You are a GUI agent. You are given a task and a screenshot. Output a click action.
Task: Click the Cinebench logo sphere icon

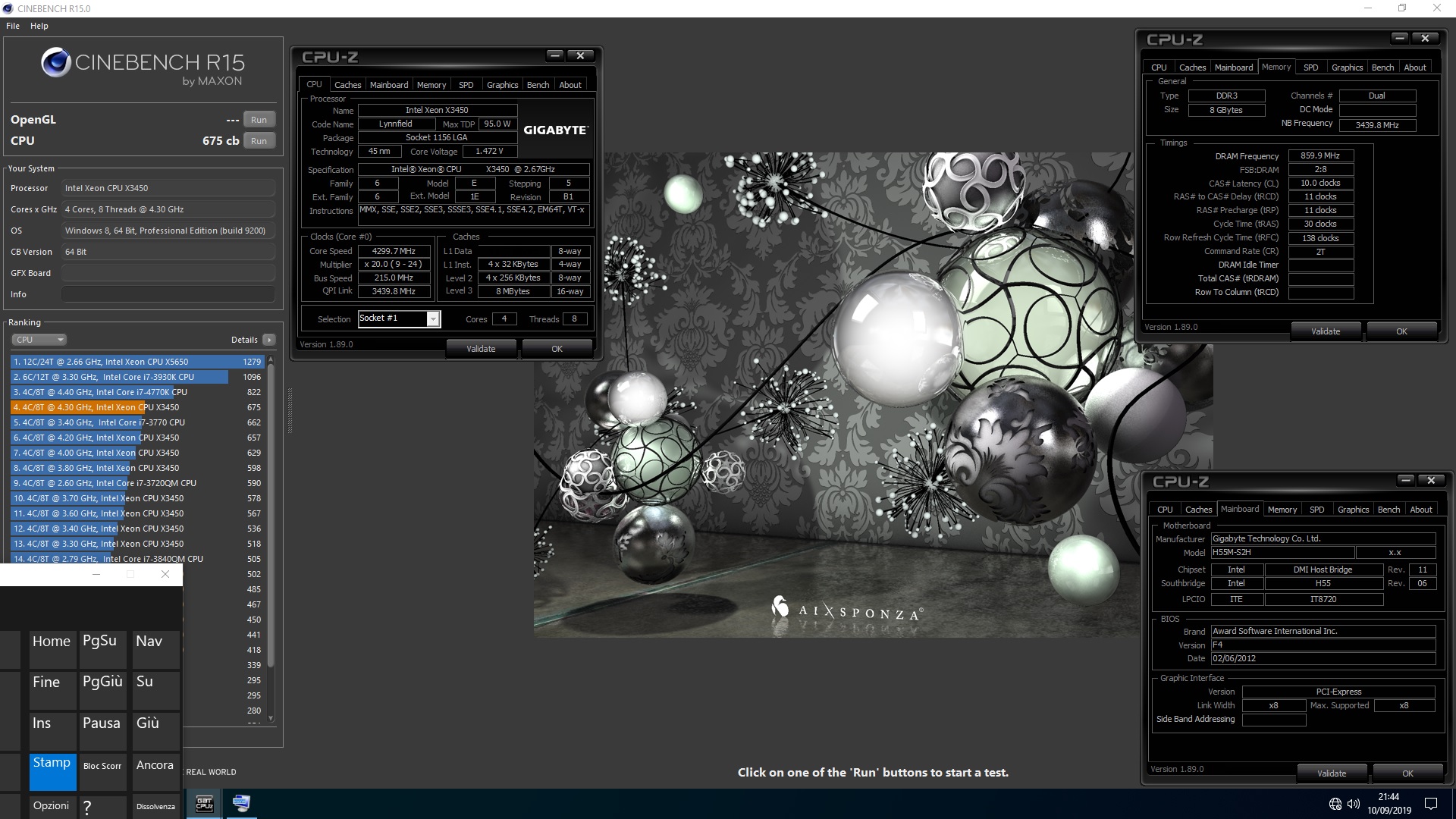(x=55, y=62)
